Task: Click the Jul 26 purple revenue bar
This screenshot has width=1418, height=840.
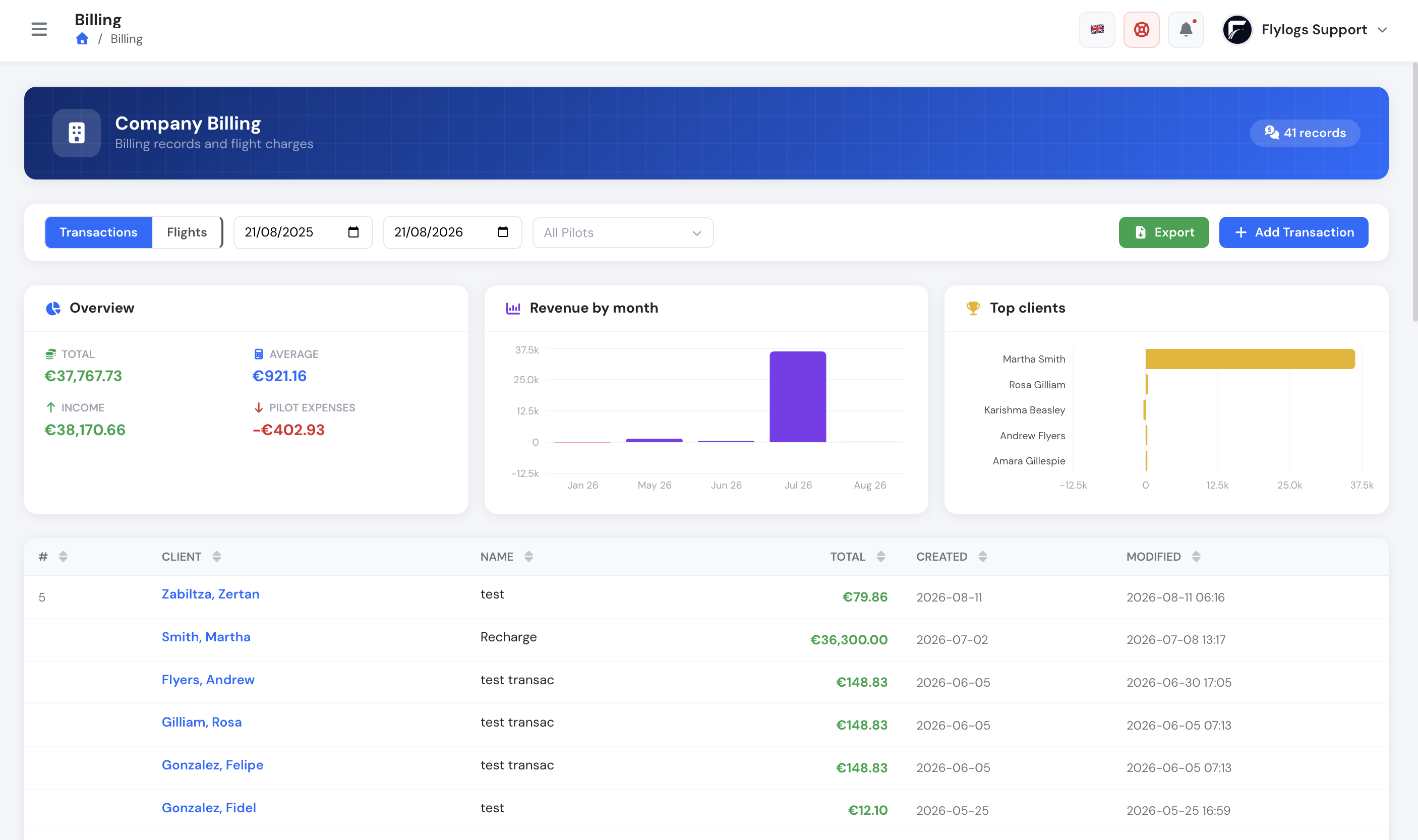Action: click(x=798, y=397)
